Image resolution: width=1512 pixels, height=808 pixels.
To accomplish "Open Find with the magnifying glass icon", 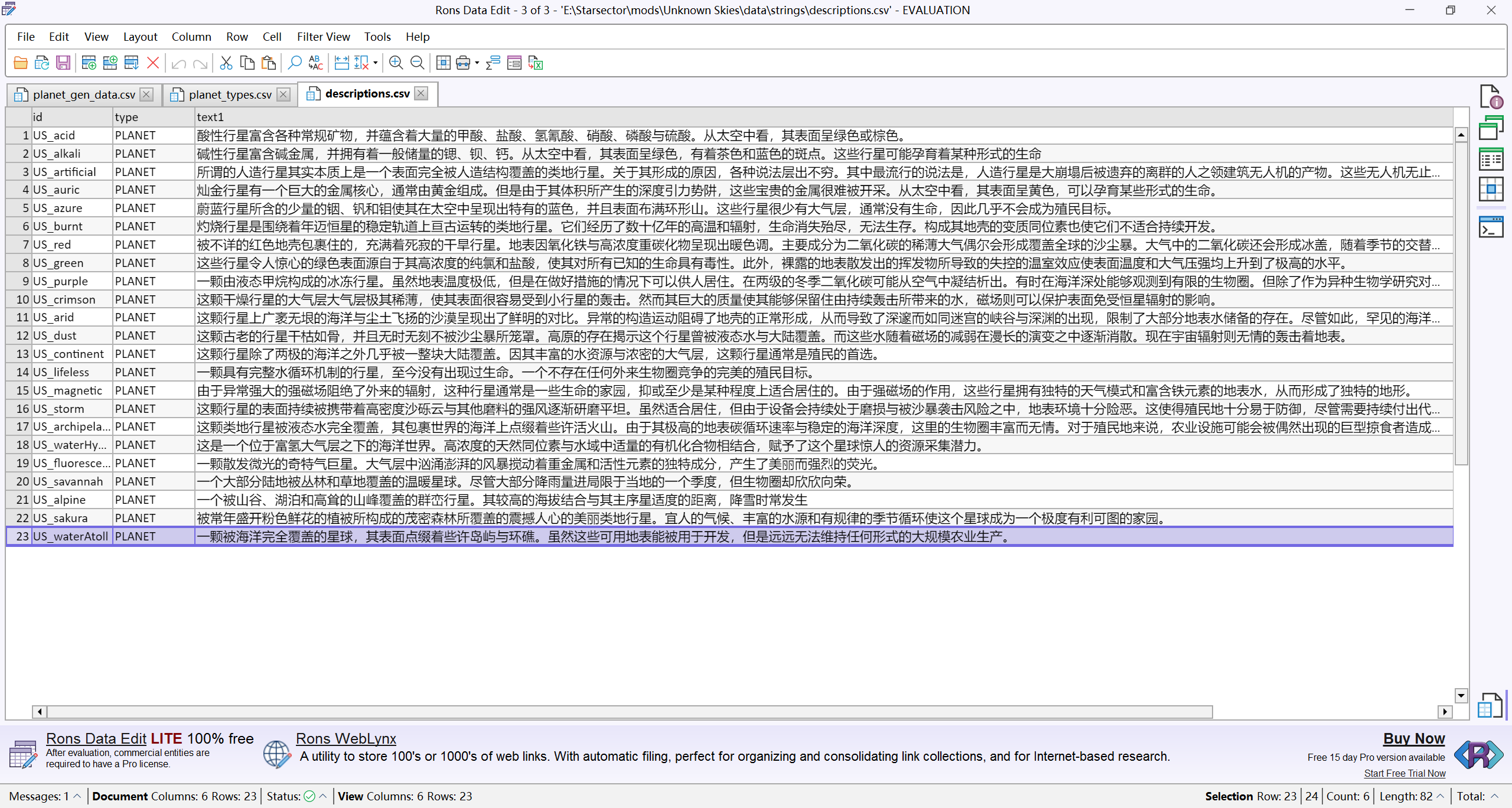I will coord(294,63).
